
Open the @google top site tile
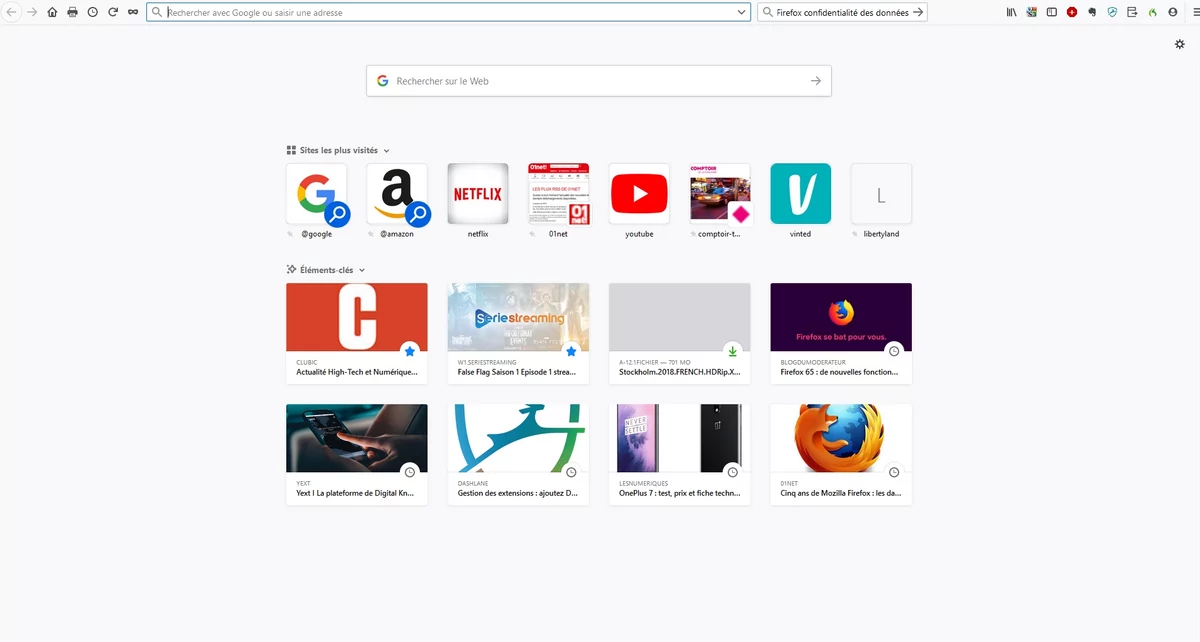pyautogui.click(x=316, y=194)
